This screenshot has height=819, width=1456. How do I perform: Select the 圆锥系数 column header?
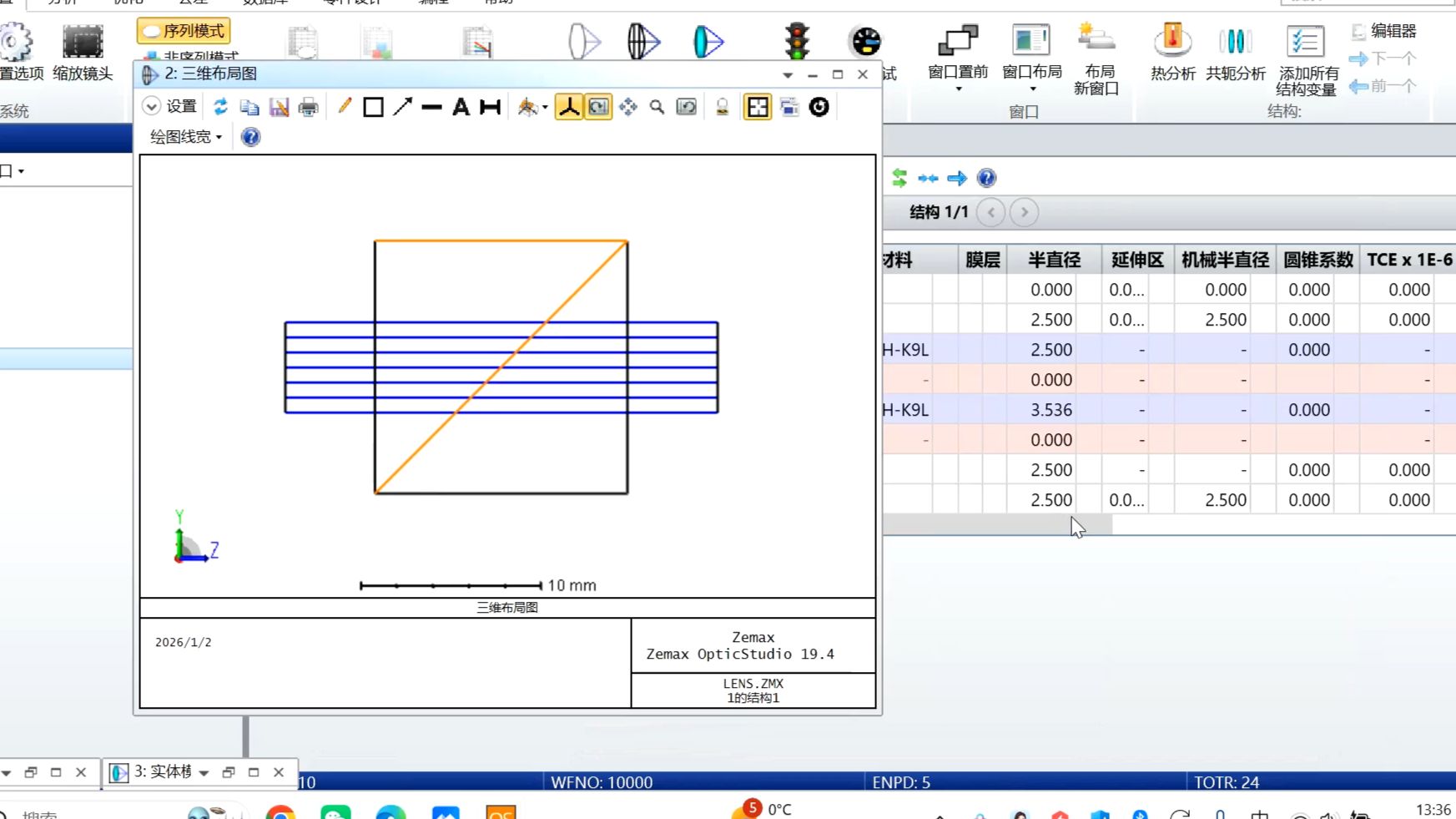[x=1317, y=260]
